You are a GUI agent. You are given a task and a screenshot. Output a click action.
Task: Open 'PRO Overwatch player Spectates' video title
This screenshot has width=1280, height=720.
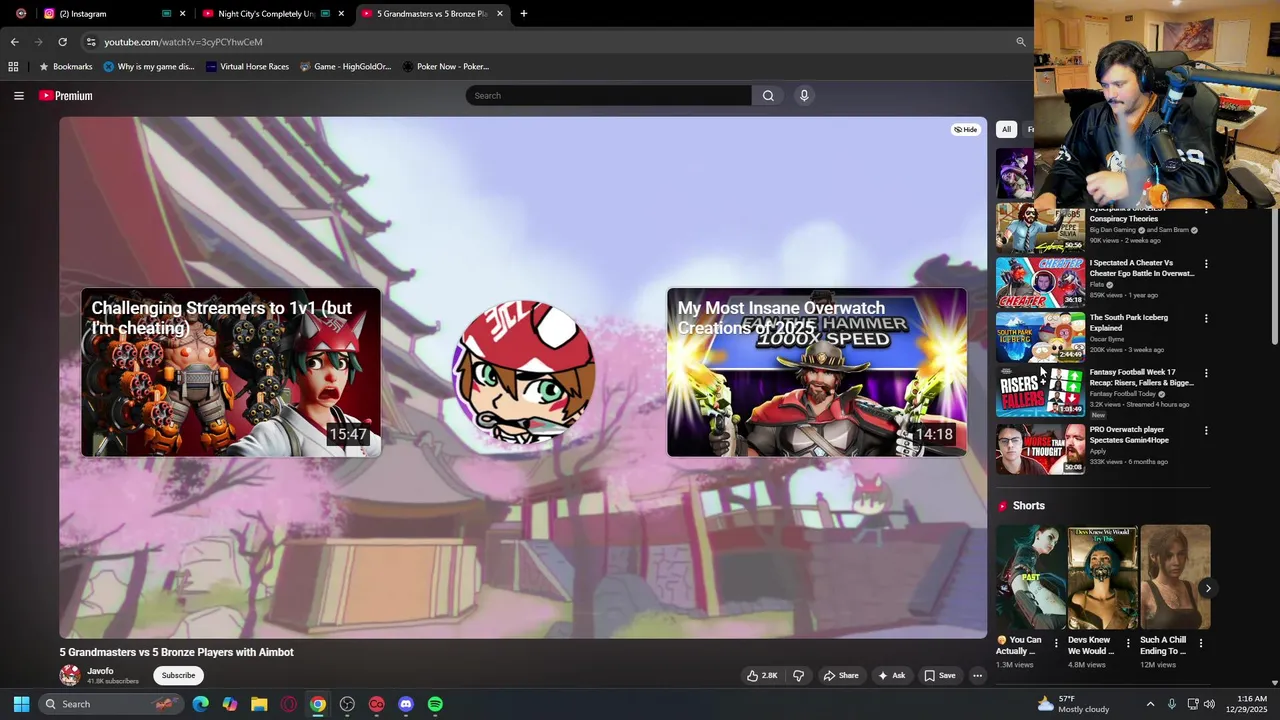pyautogui.click(x=1129, y=435)
